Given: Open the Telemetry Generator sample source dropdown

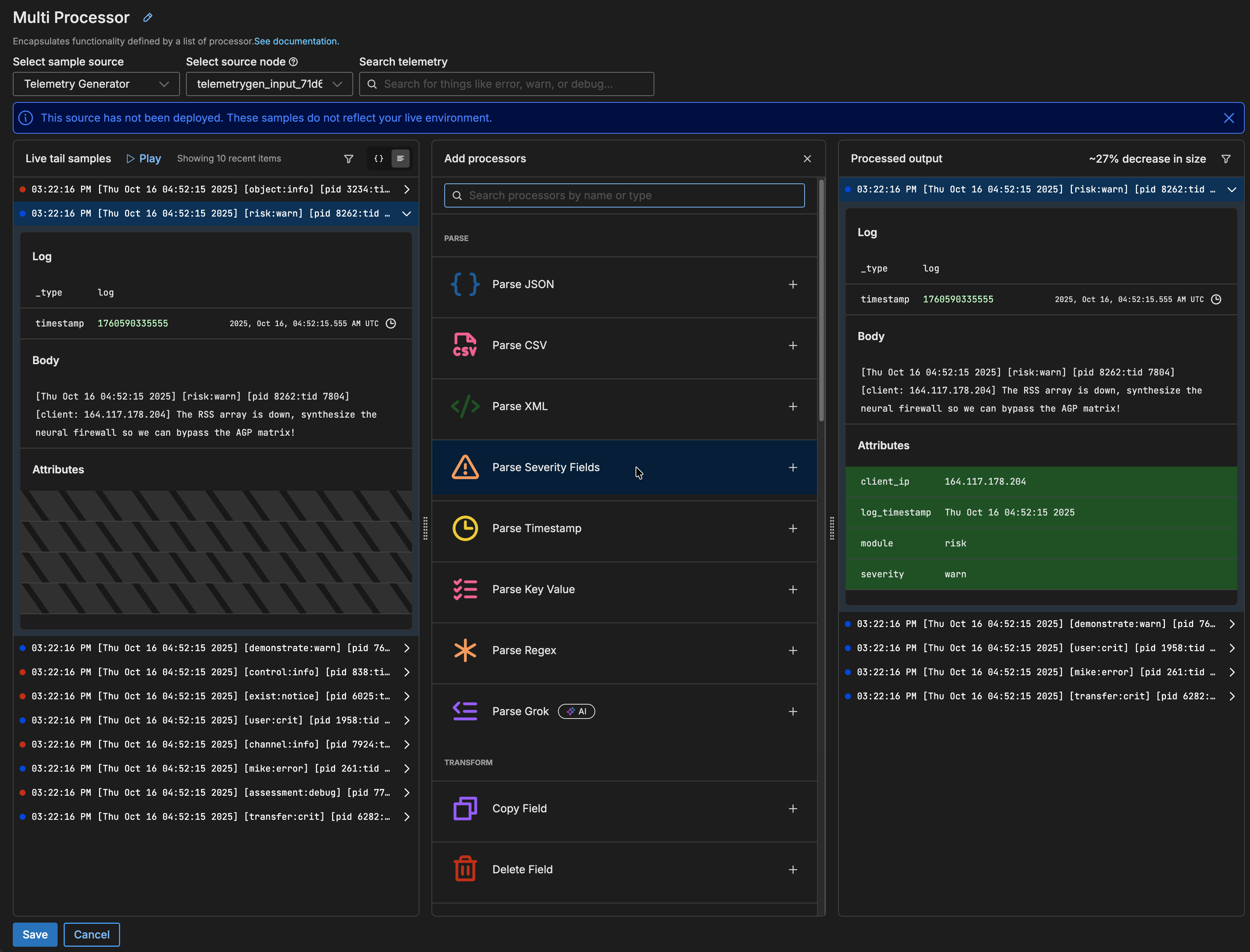Looking at the screenshot, I should tap(96, 84).
